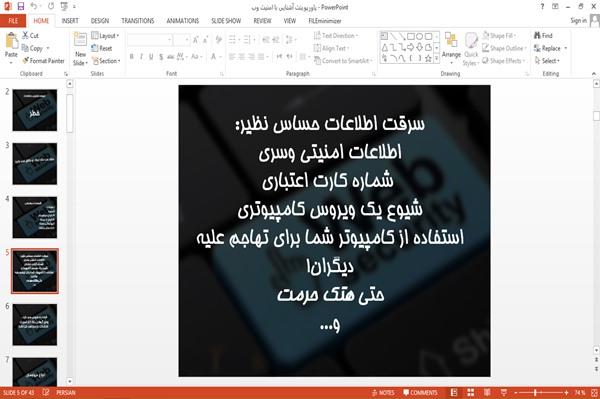
Task: Click the Reset slide button
Action: pyautogui.click(x=102, y=48)
